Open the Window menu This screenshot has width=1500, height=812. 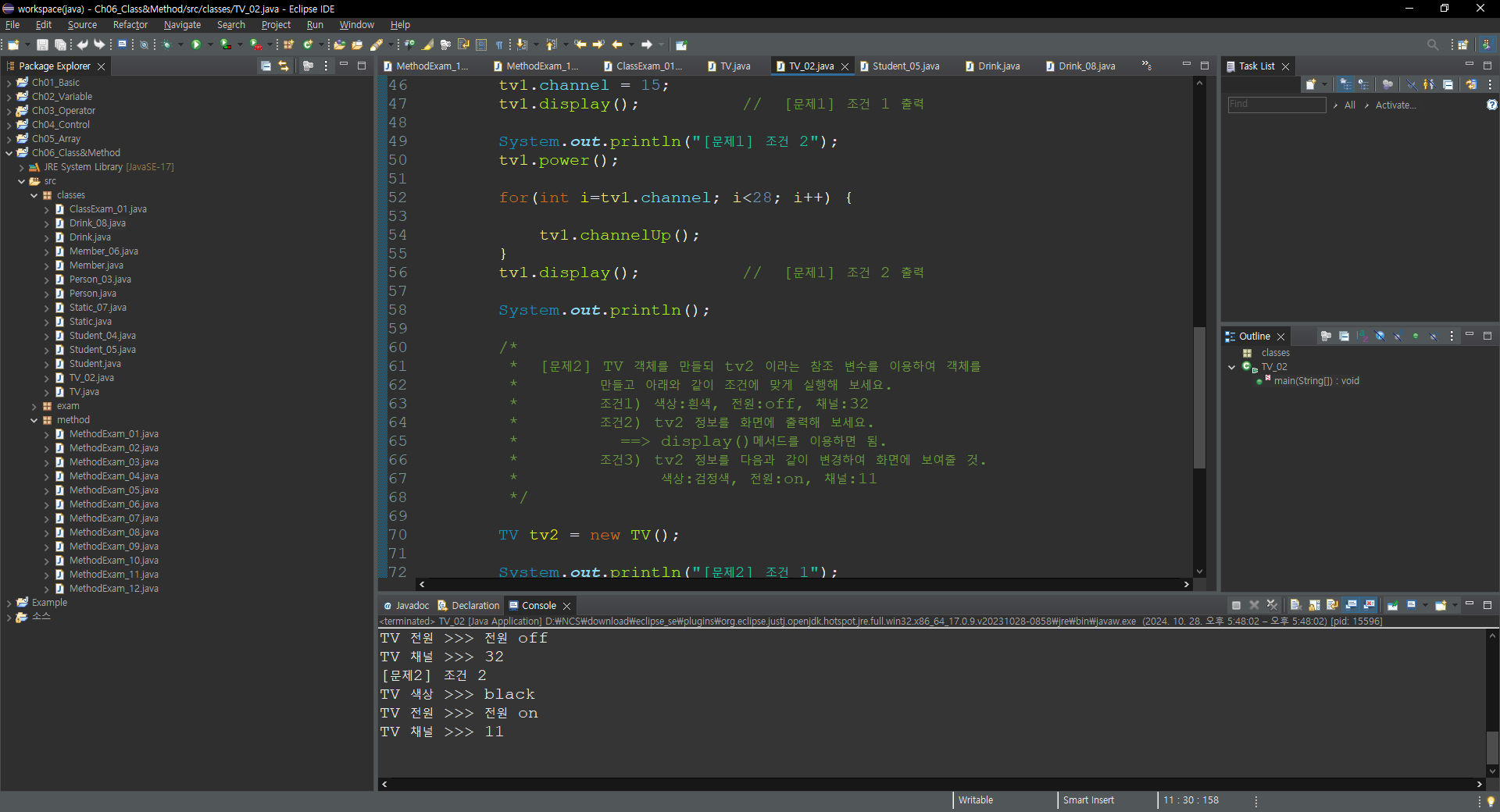356,25
